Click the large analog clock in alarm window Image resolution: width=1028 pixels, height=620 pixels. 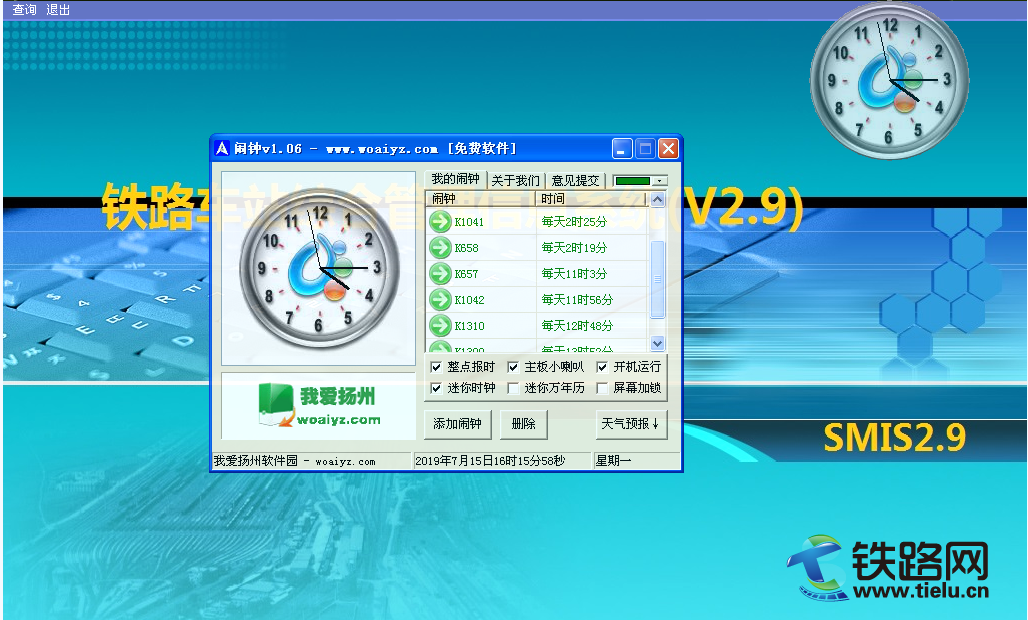coord(319,268)
